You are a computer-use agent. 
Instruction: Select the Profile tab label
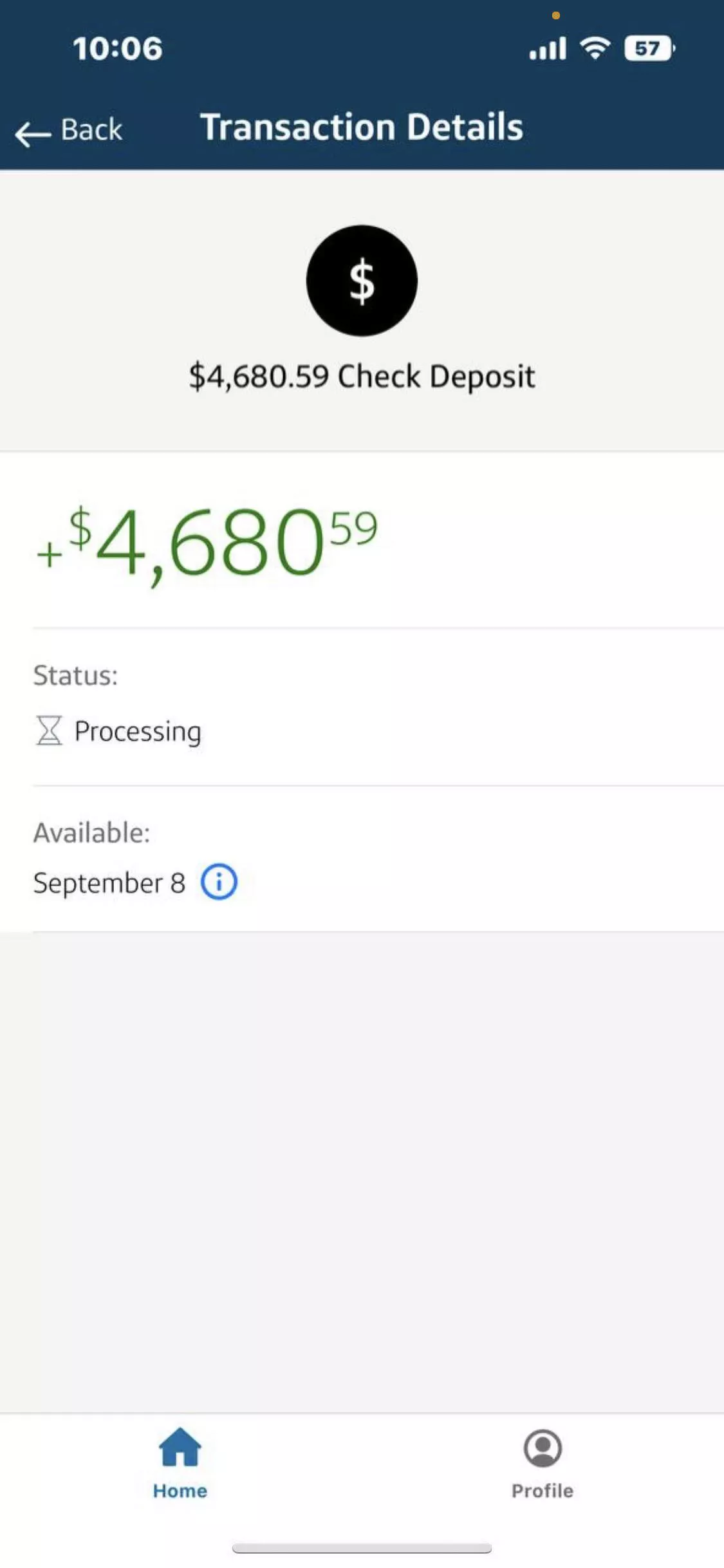point(543,1491)
